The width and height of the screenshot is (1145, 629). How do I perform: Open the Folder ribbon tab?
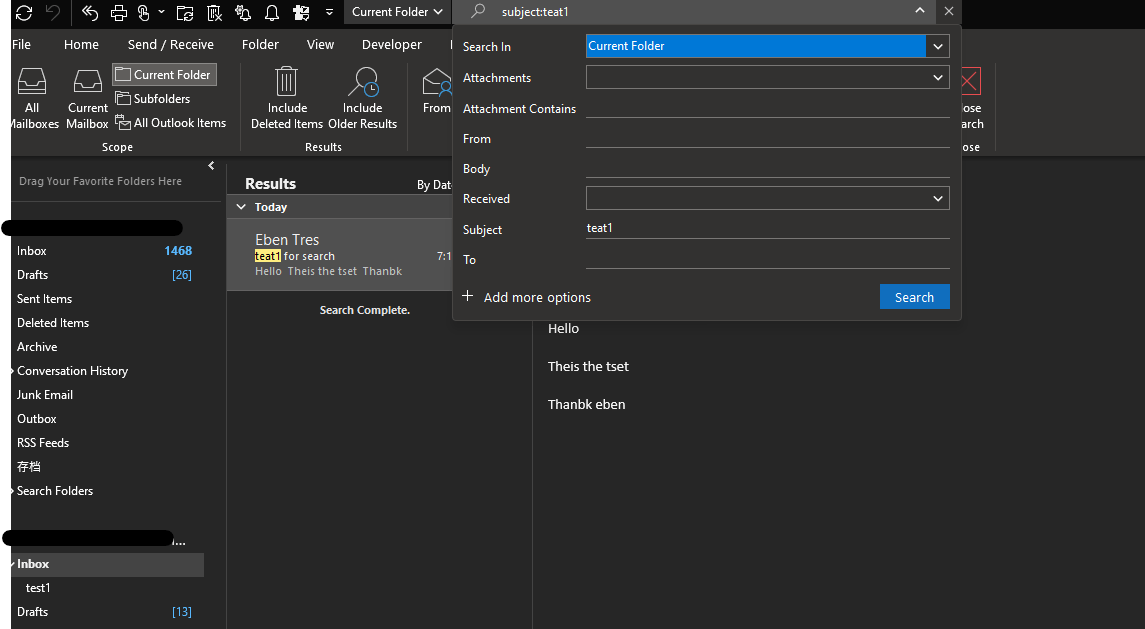(x=260, y=45)
